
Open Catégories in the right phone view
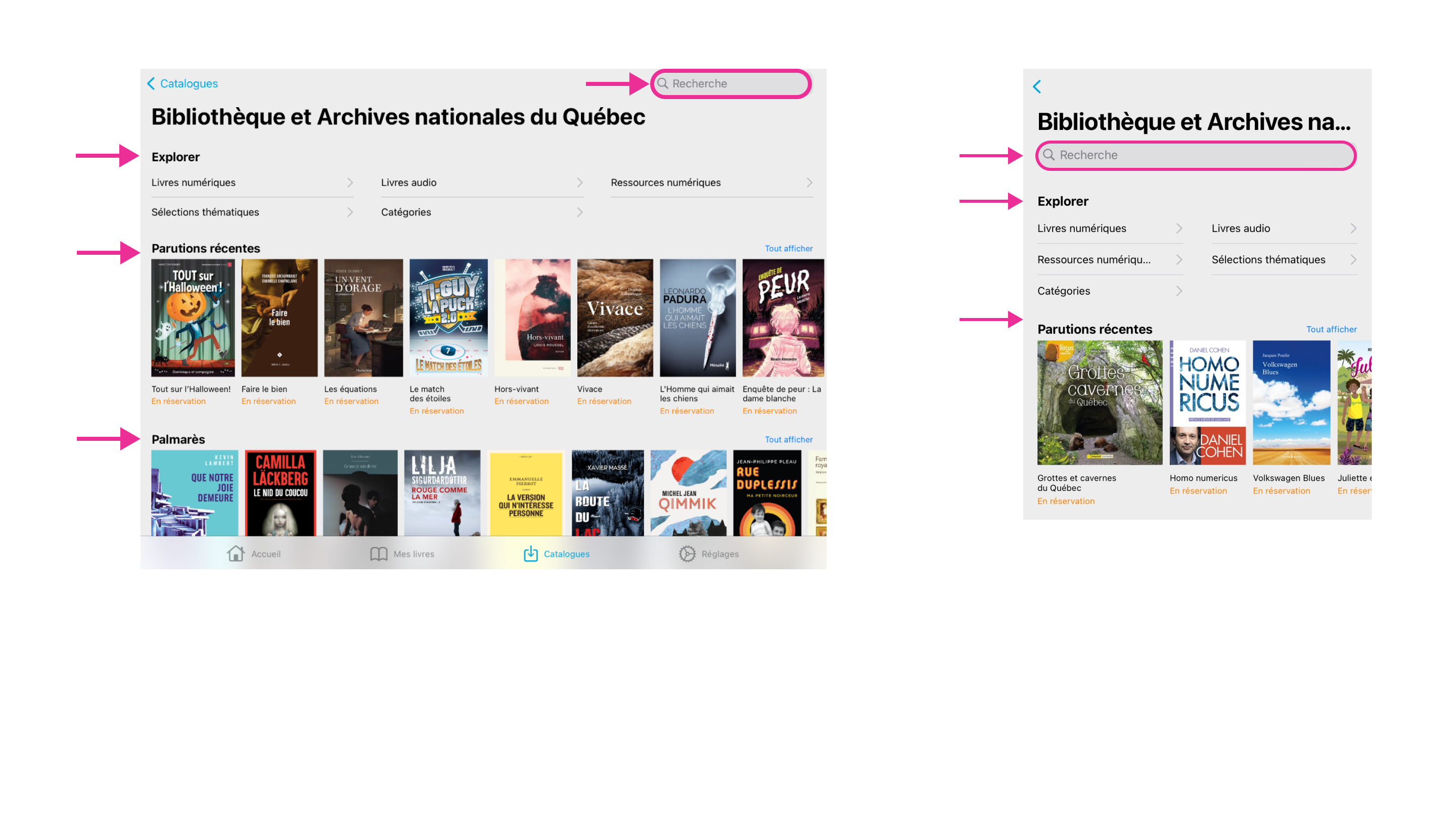(x=1110, y=291)
